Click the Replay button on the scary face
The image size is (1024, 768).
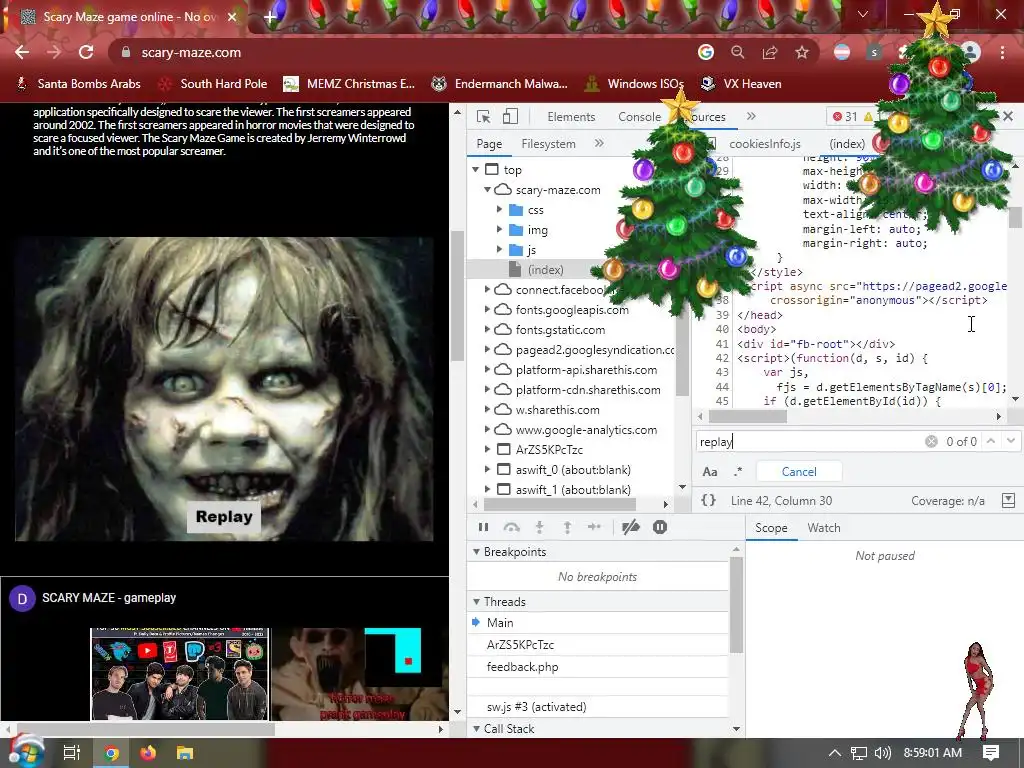point(224,517)
